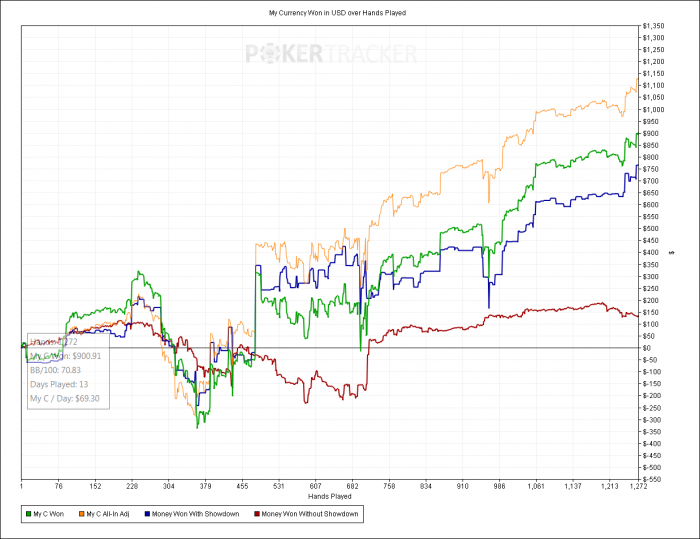Click the $900 y-axis value
This screenshot has height=539, width=700.
coord(653,134)
